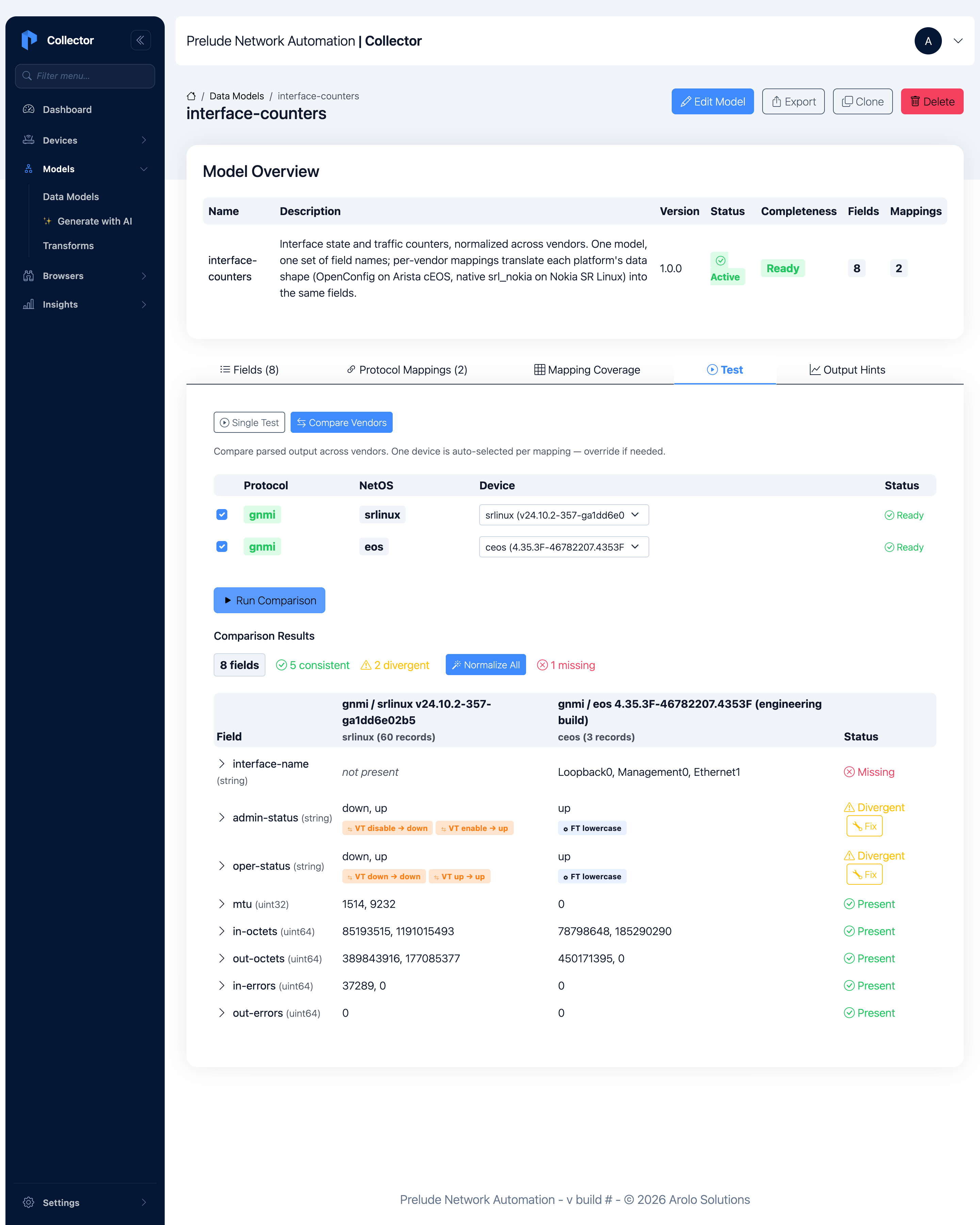Viewport: 980px width, 1225px height.
Task: Expand the out-errors field row
Action: [222, 1013]
